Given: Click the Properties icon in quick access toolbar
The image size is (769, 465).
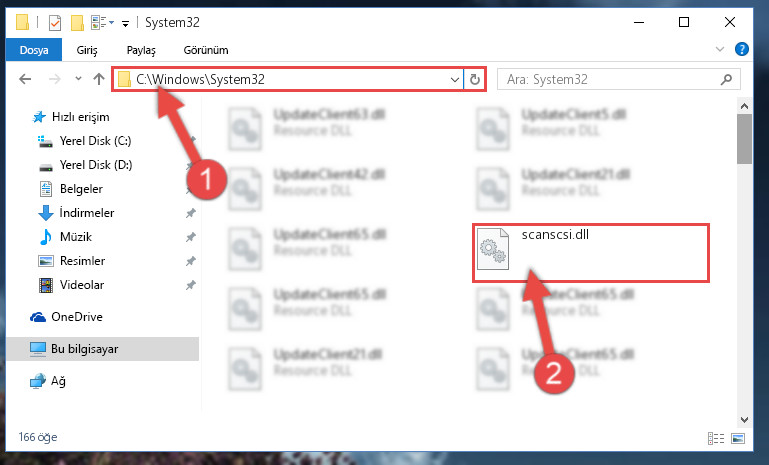Looking at the screenshot, I should tap(54, 23).
